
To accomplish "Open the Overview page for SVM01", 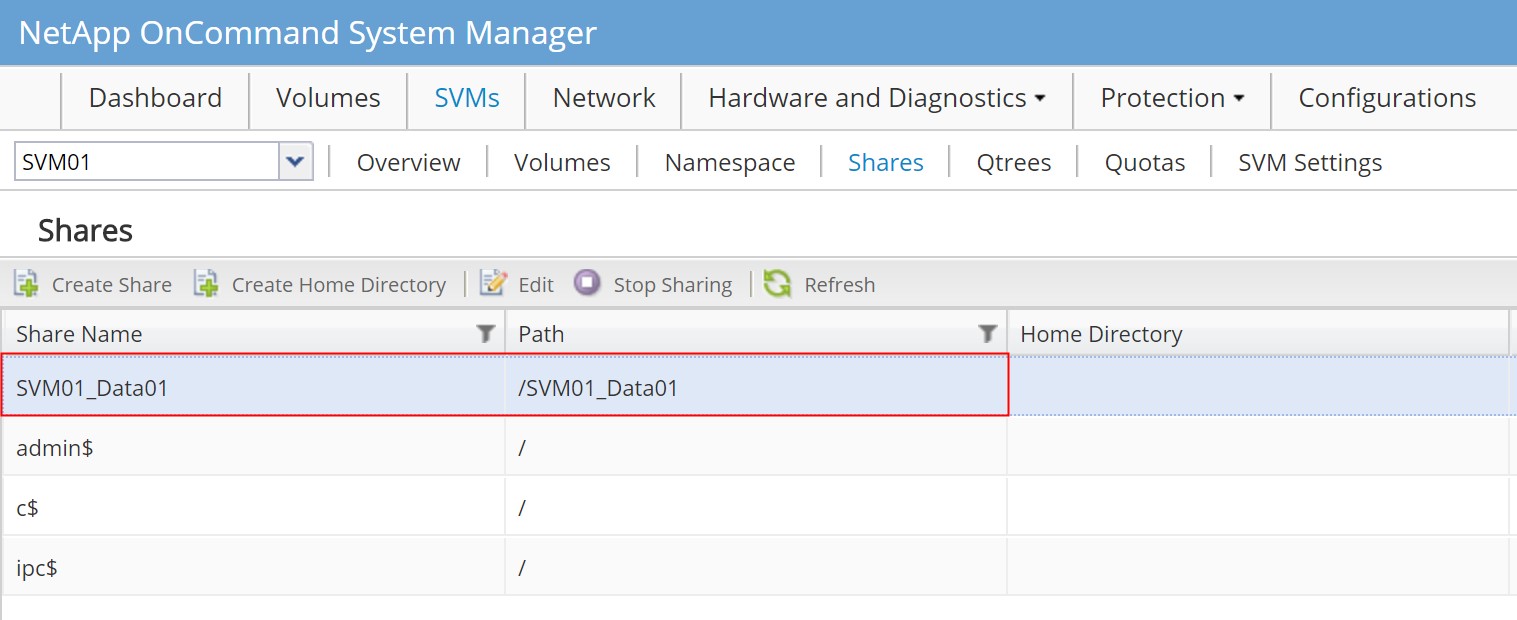I will (408, 162).
